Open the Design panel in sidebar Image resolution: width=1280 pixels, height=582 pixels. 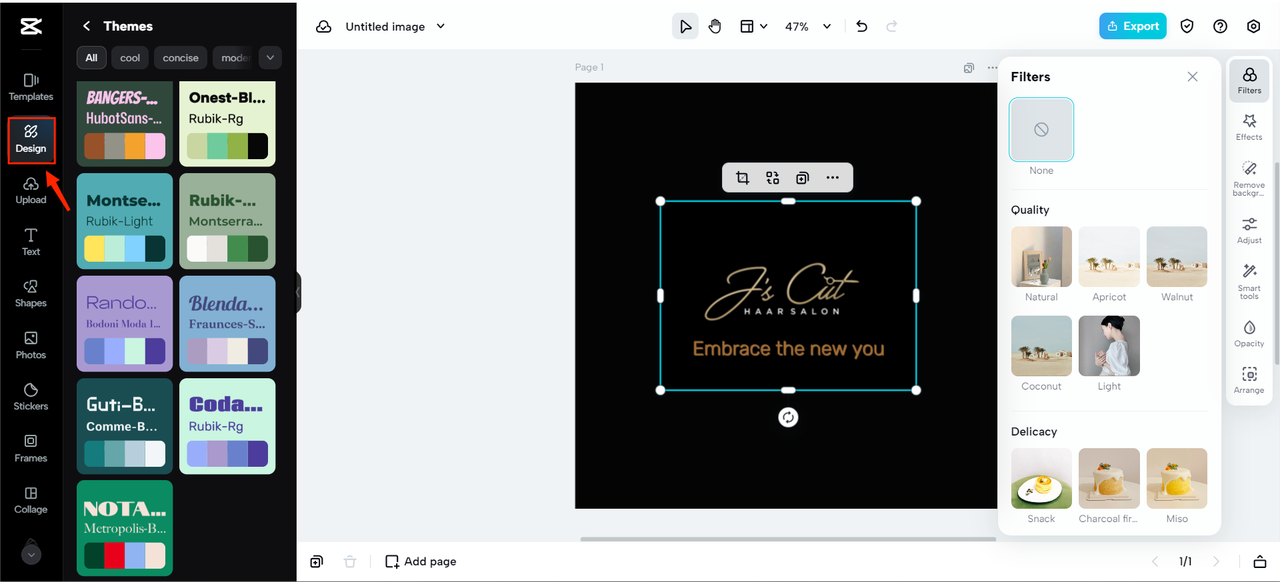pyautogui.click(x=31, y=140)
